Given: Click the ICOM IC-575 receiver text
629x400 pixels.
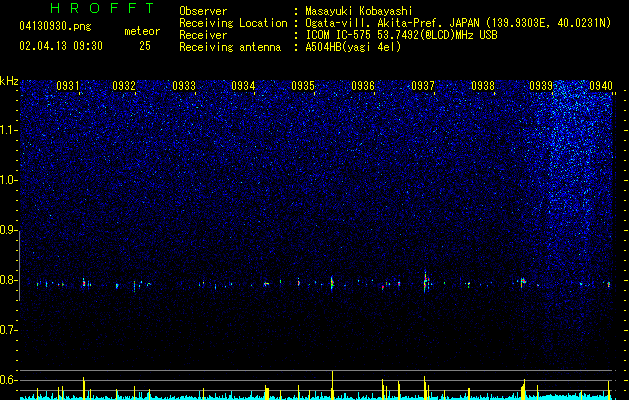Looking at the screenshot, I should click(401, 35).
